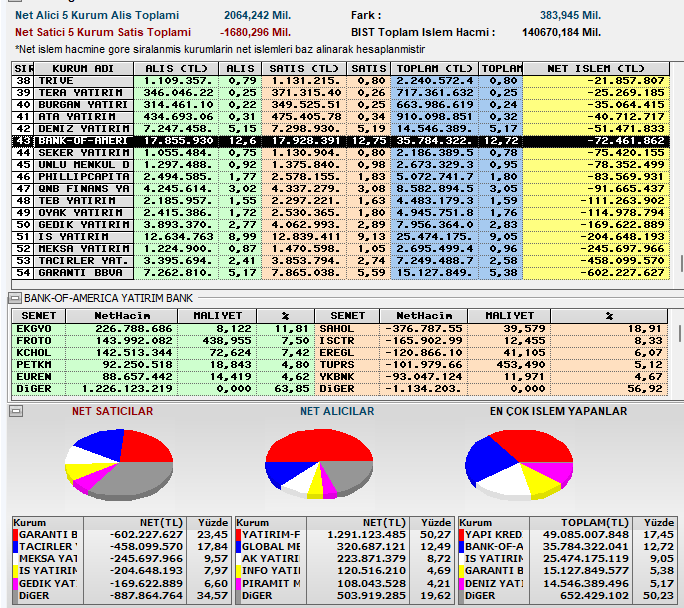Click the TUPRS stock row
Viewport: 684px width, 608px height.
491,365
